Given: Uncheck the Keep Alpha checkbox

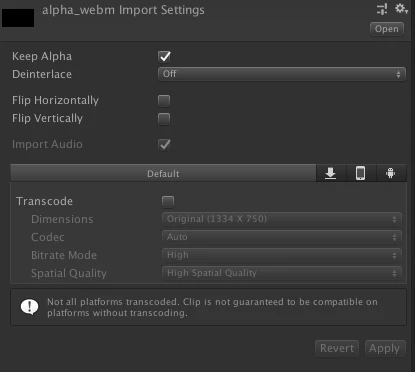Looking at the screenshot, I should pos(164,56).
